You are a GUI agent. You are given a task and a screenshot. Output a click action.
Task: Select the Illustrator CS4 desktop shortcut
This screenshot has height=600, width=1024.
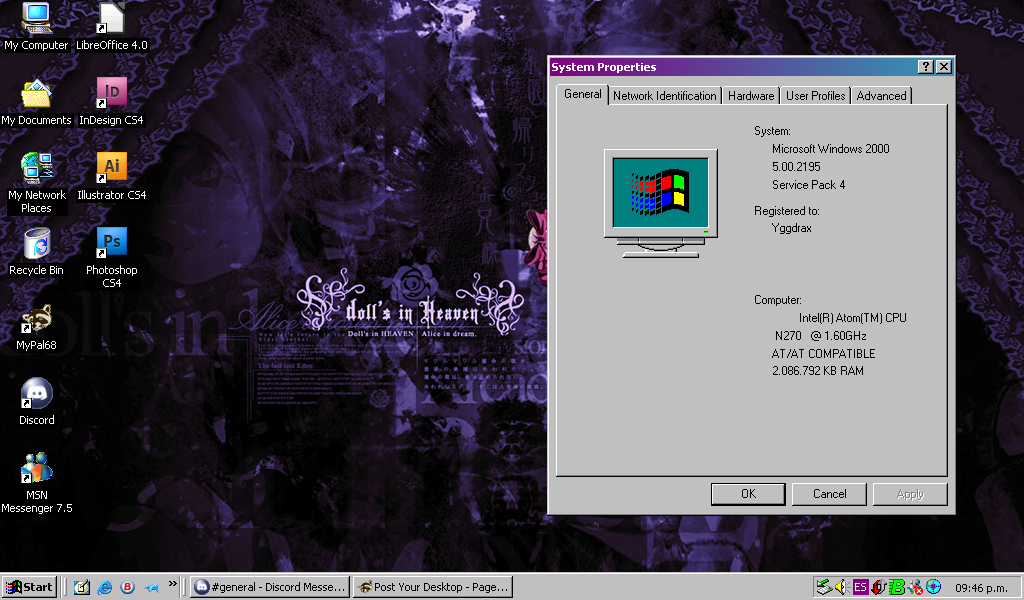click(x=111, y=168)
